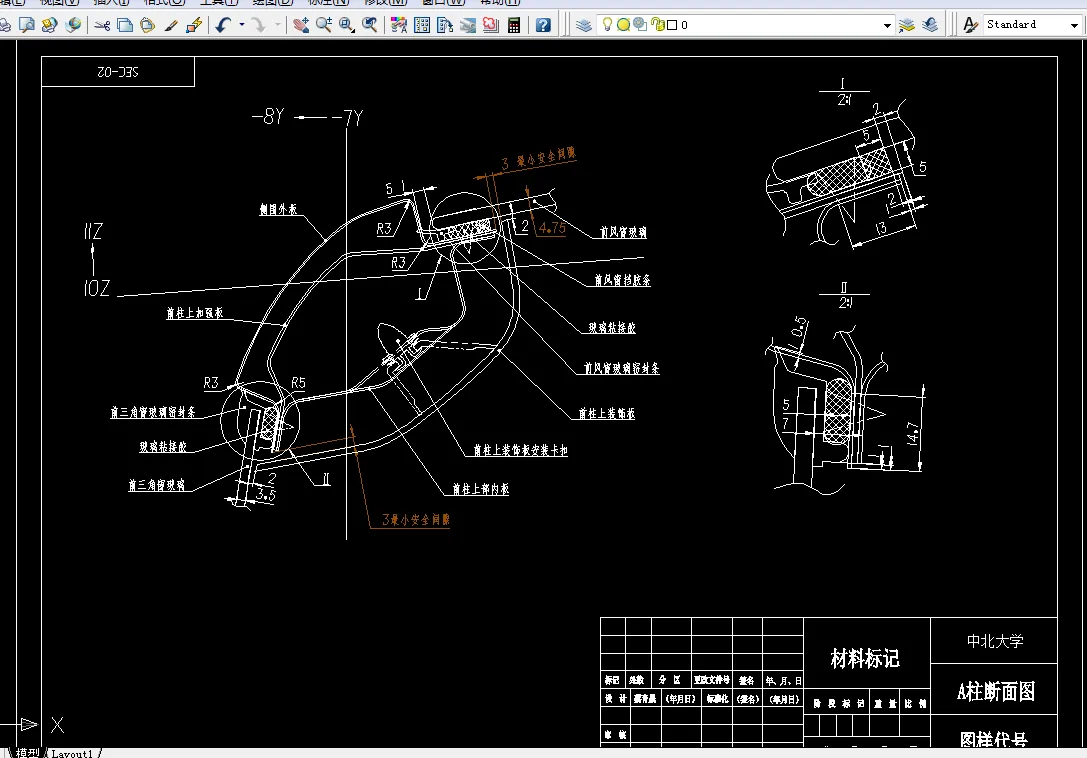Expand the undo history dropdown arrow
1087x758 pixels.
tap(242, 25)
